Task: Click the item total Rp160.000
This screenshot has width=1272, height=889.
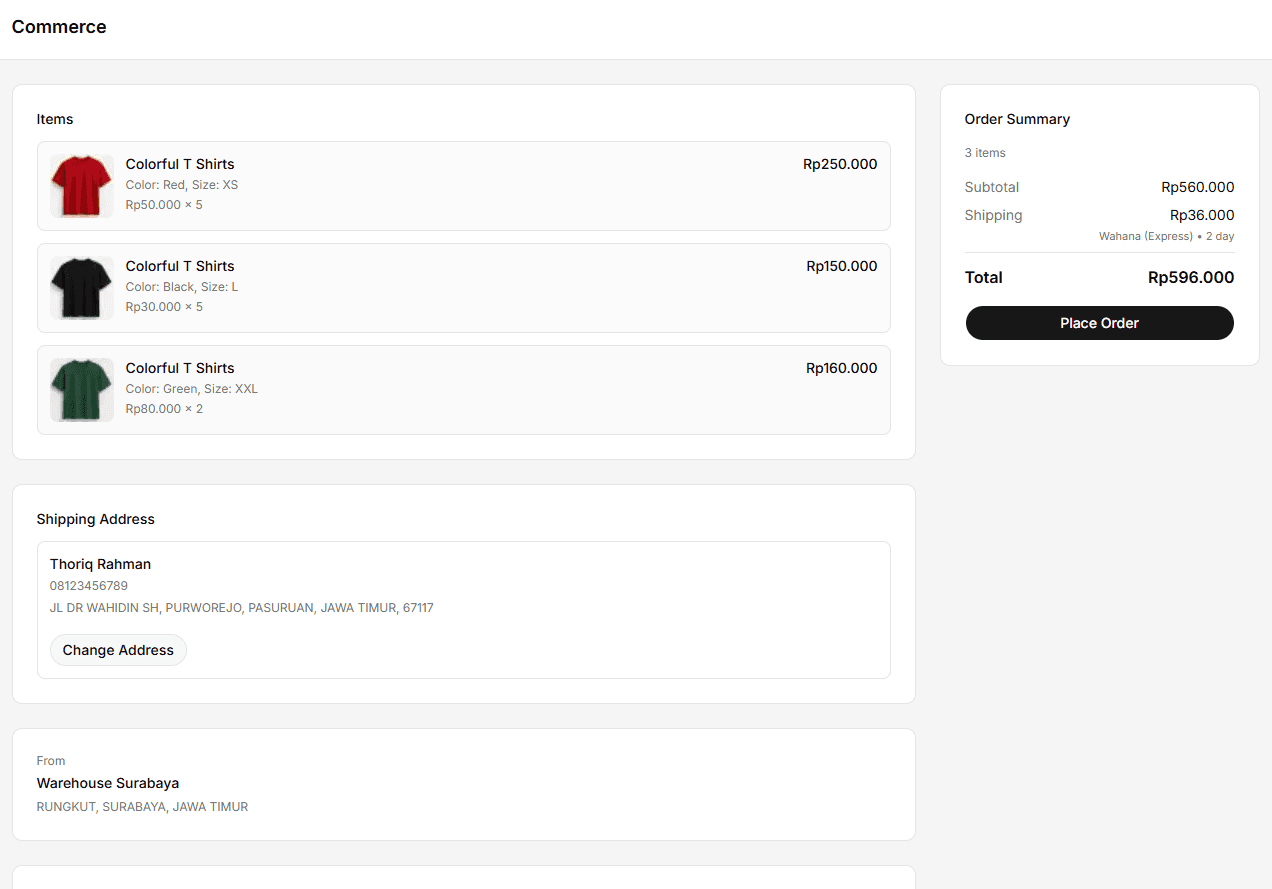Action: pyautogui.click(x=842, y=368)
